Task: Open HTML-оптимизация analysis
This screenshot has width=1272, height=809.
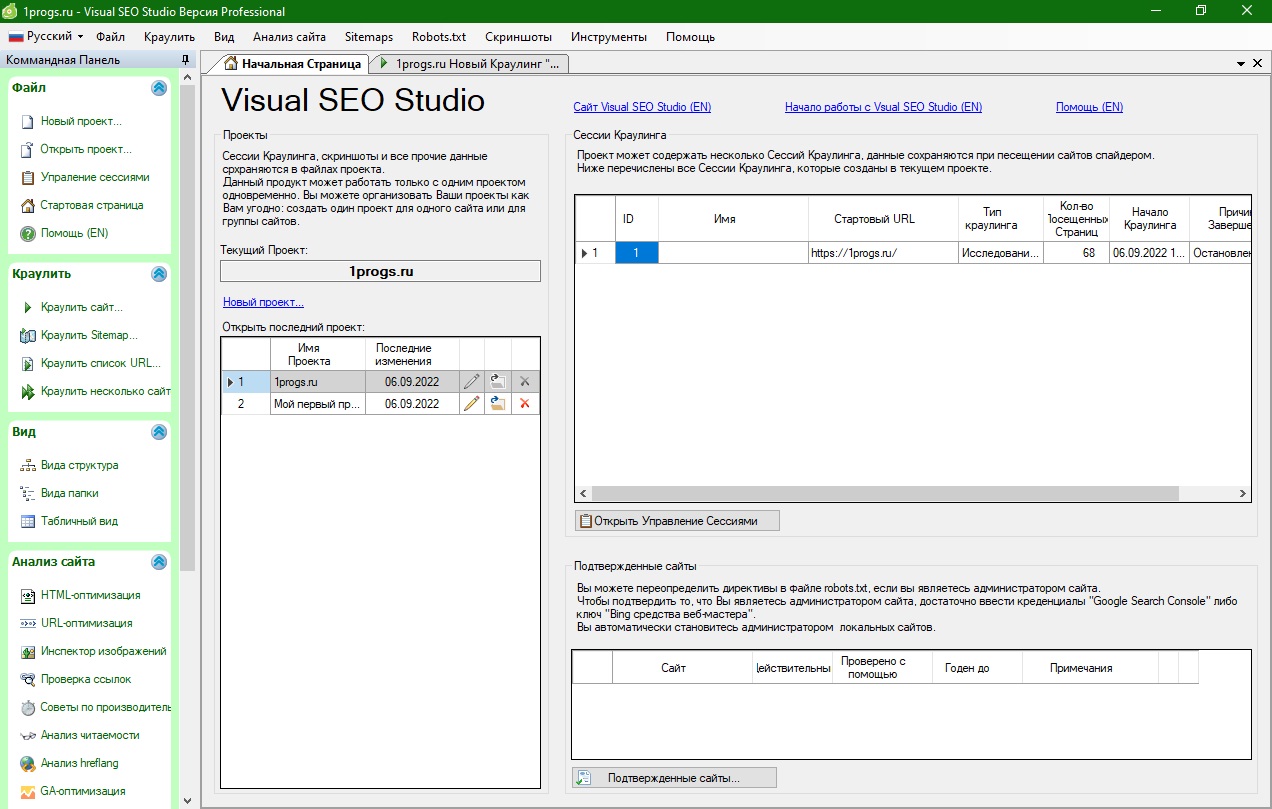Action: tap(90, 595)
